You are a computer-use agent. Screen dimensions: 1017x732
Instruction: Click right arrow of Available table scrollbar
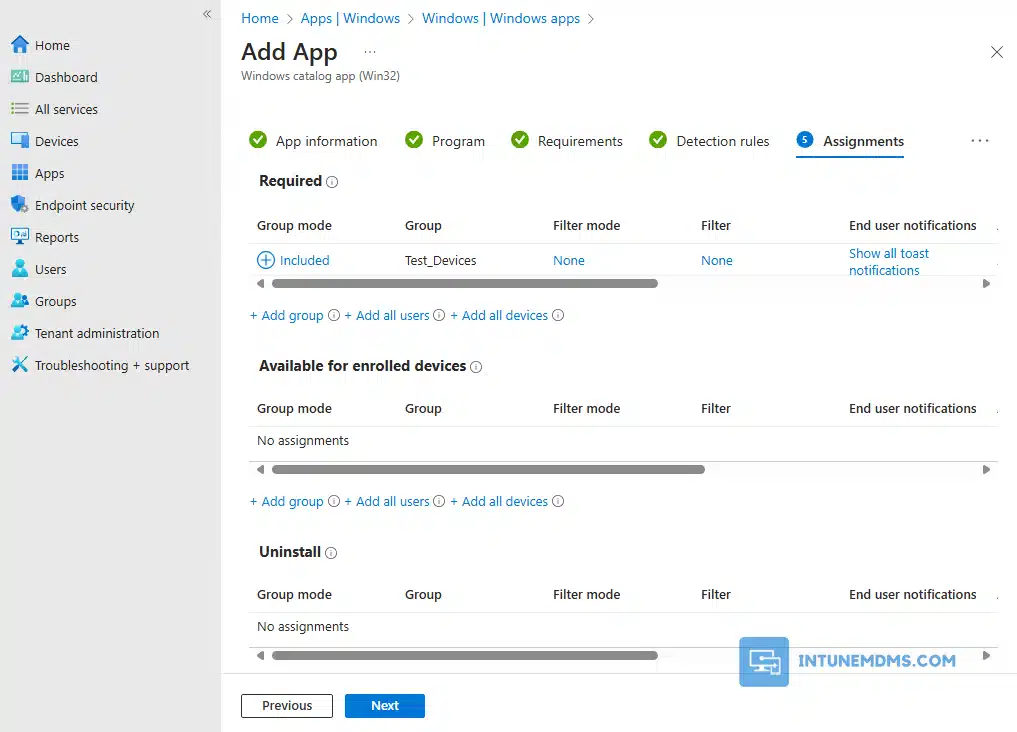(x=986, y=469)
